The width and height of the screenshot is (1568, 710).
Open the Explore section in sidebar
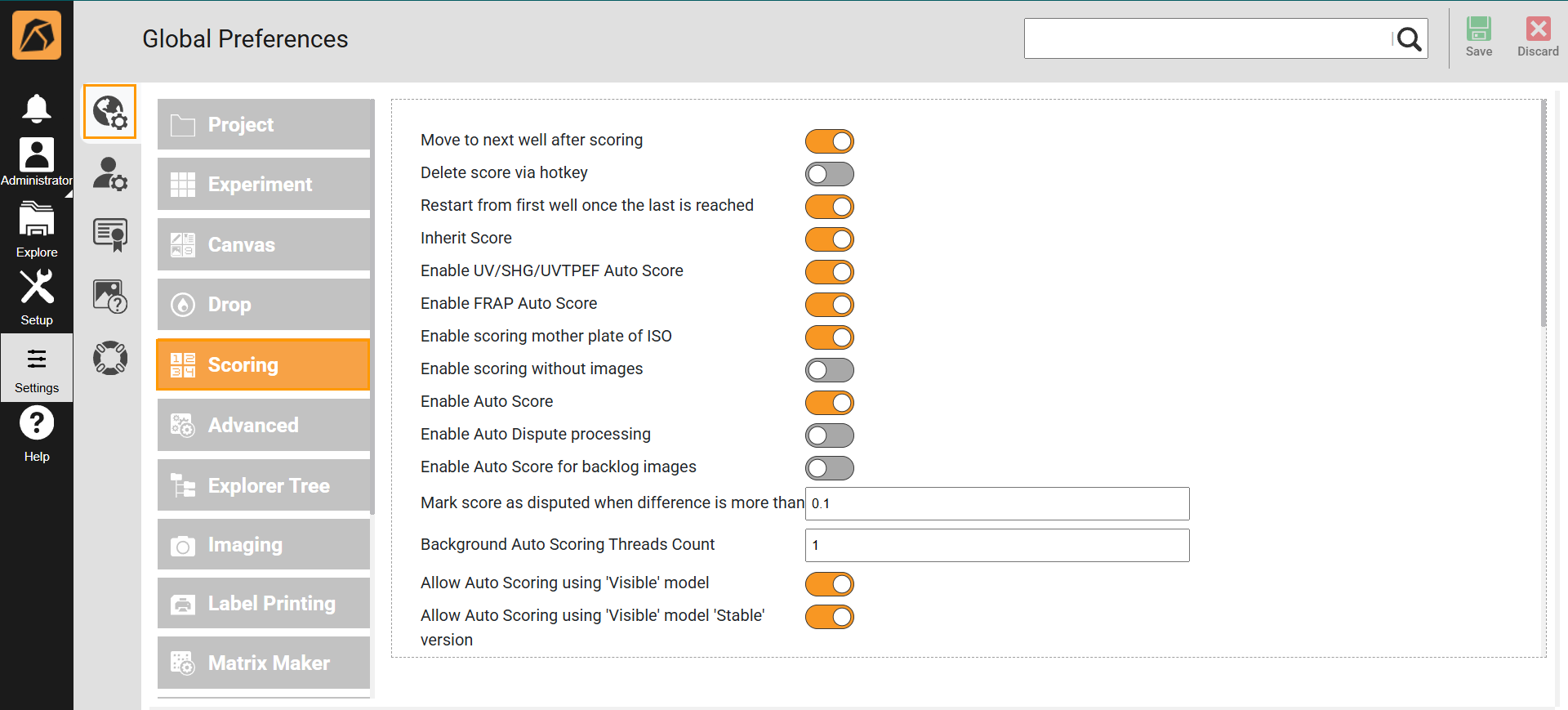pyautogui.click(x=37, y=230)
